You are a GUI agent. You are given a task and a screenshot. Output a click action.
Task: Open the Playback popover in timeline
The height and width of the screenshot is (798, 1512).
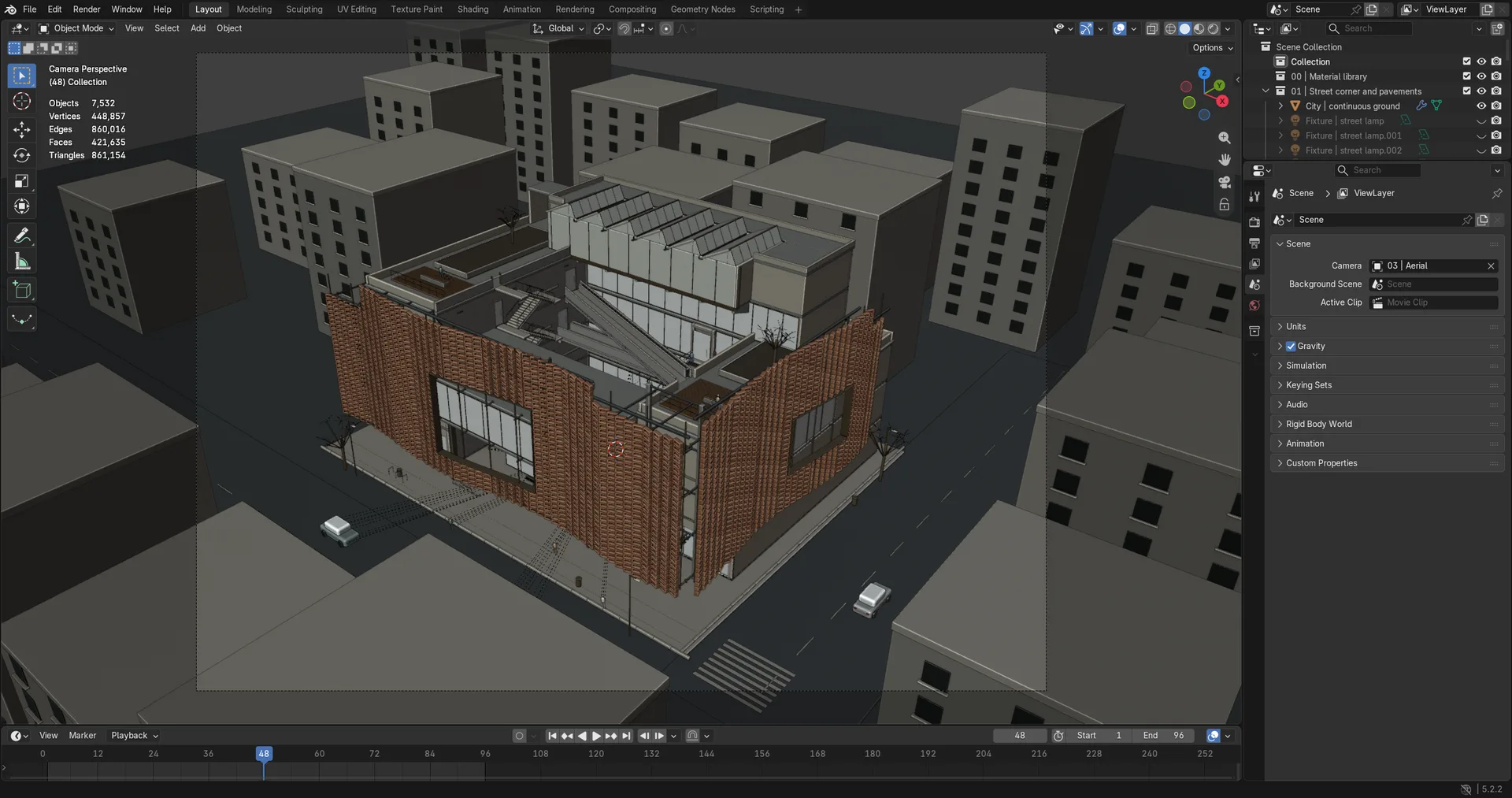pyautogui.click(x=135, y=736)
